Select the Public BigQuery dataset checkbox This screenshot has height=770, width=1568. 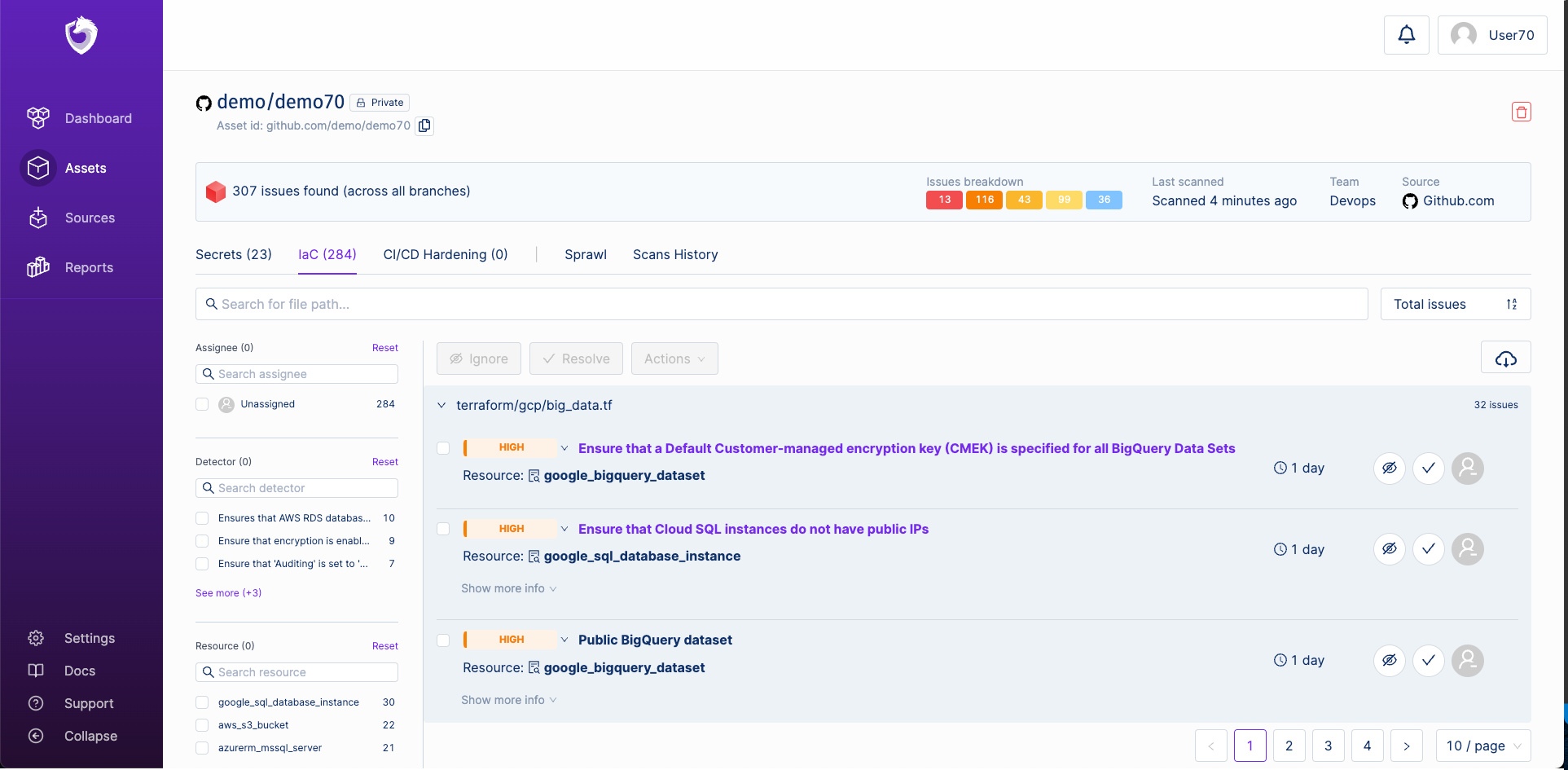pos(443,640)
